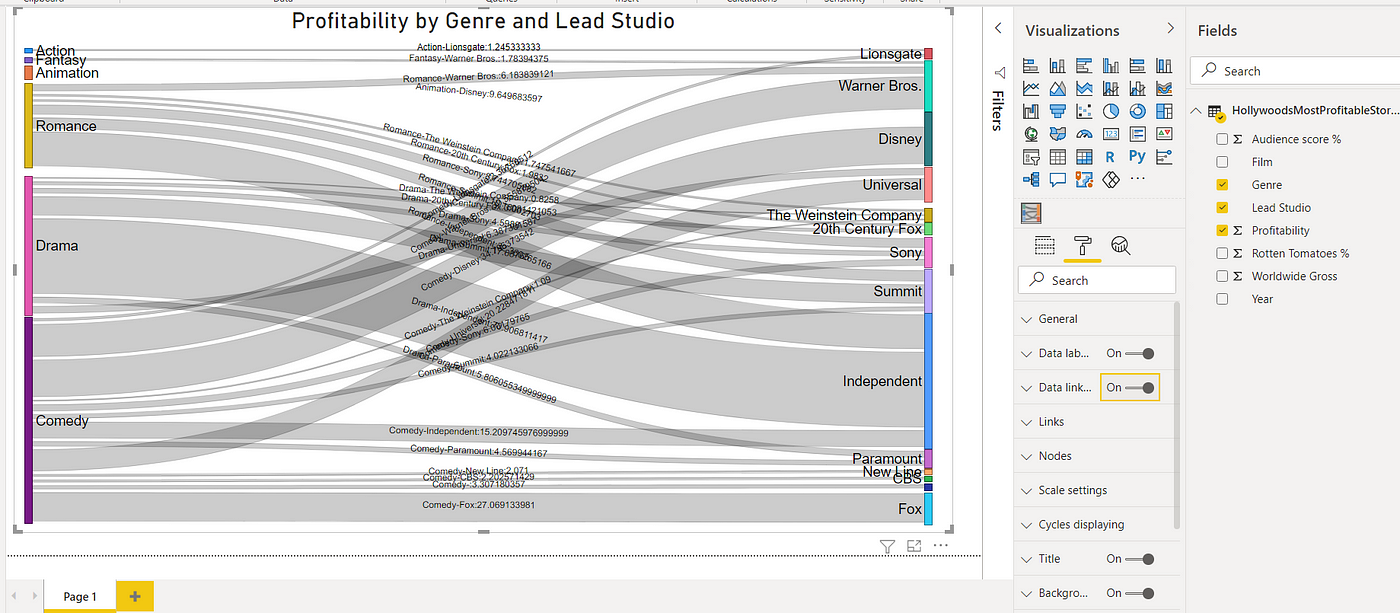Viewport: 1400px width, 613px height.
Task: Expand the Filters pane with the left chevron
Action: [997, 29]
